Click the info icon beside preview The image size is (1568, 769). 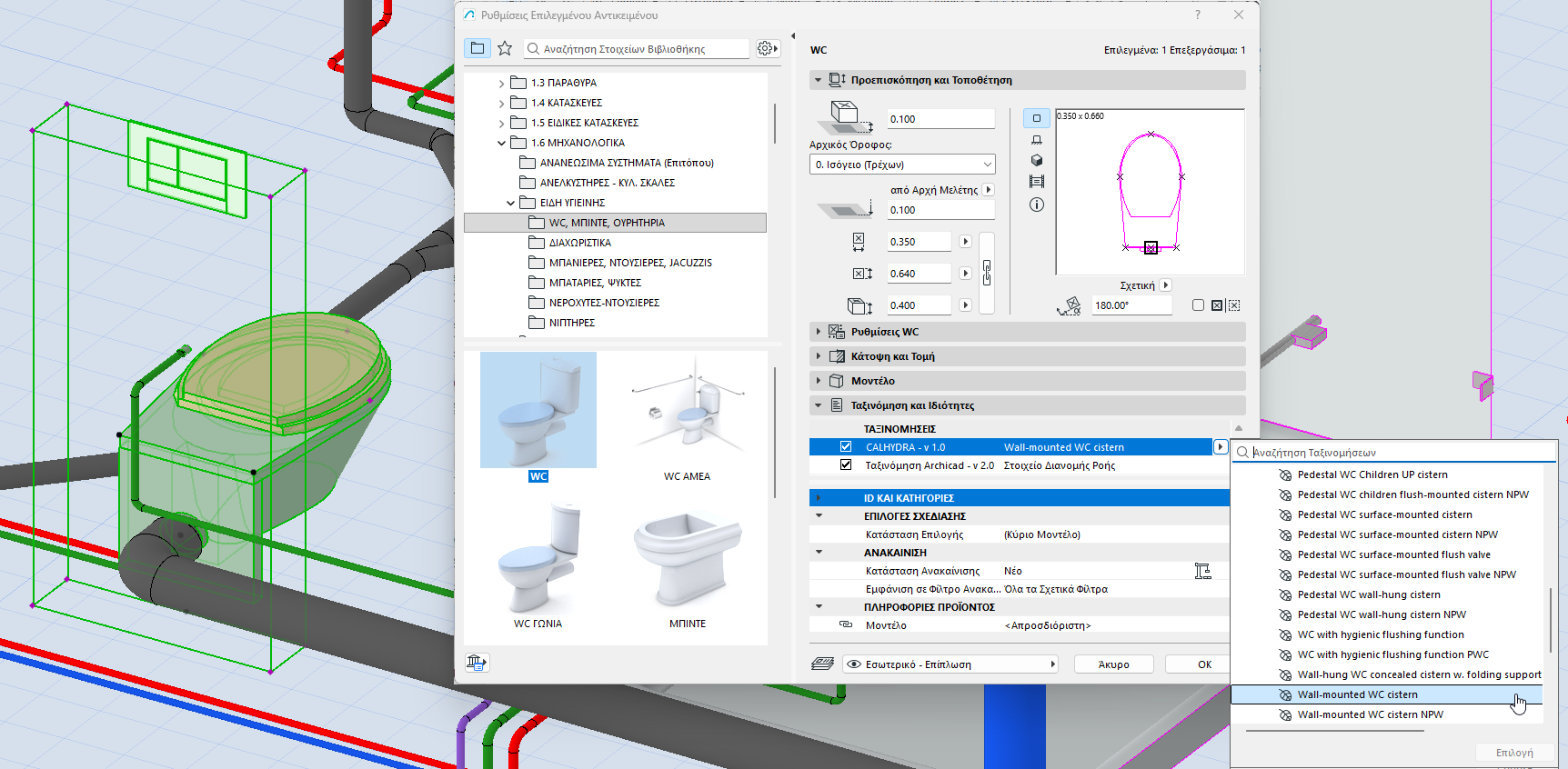click(1036, 205)
